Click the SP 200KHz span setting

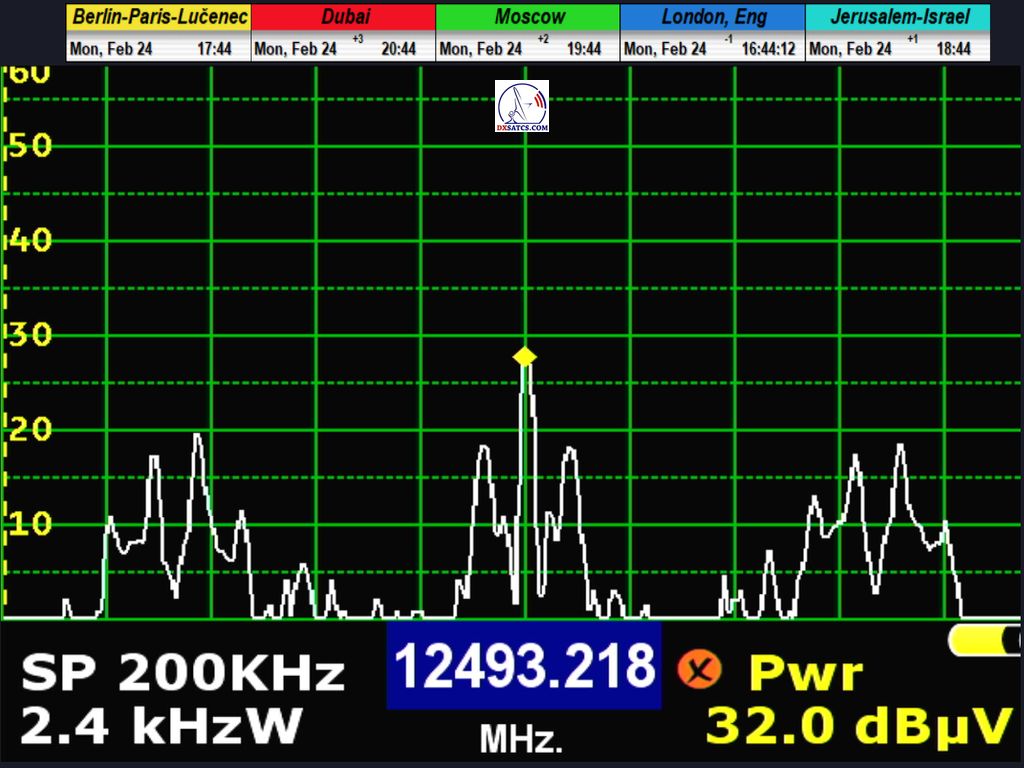[183, 674]
